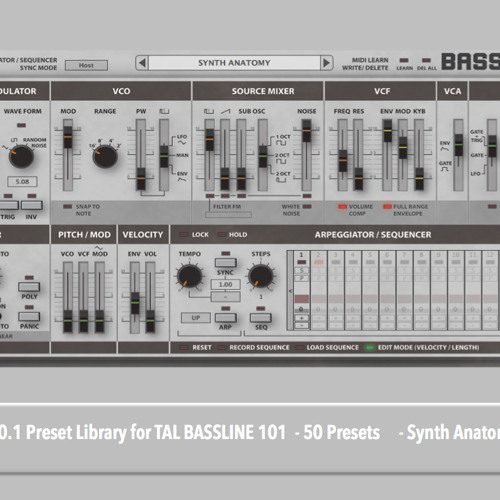Click the LFO rate value 5.08
The height and width of the screenshot is (500, 500).
(x=22, y=182)
